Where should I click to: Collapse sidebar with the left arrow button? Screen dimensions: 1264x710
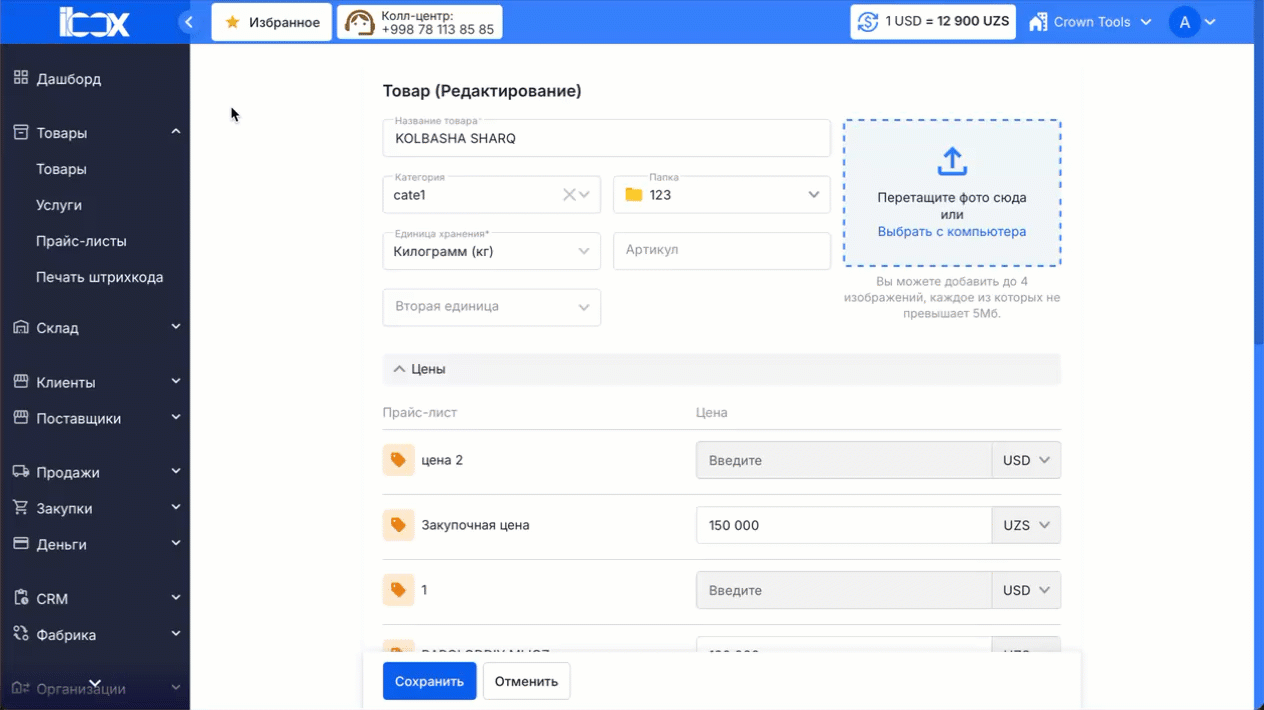188,22
